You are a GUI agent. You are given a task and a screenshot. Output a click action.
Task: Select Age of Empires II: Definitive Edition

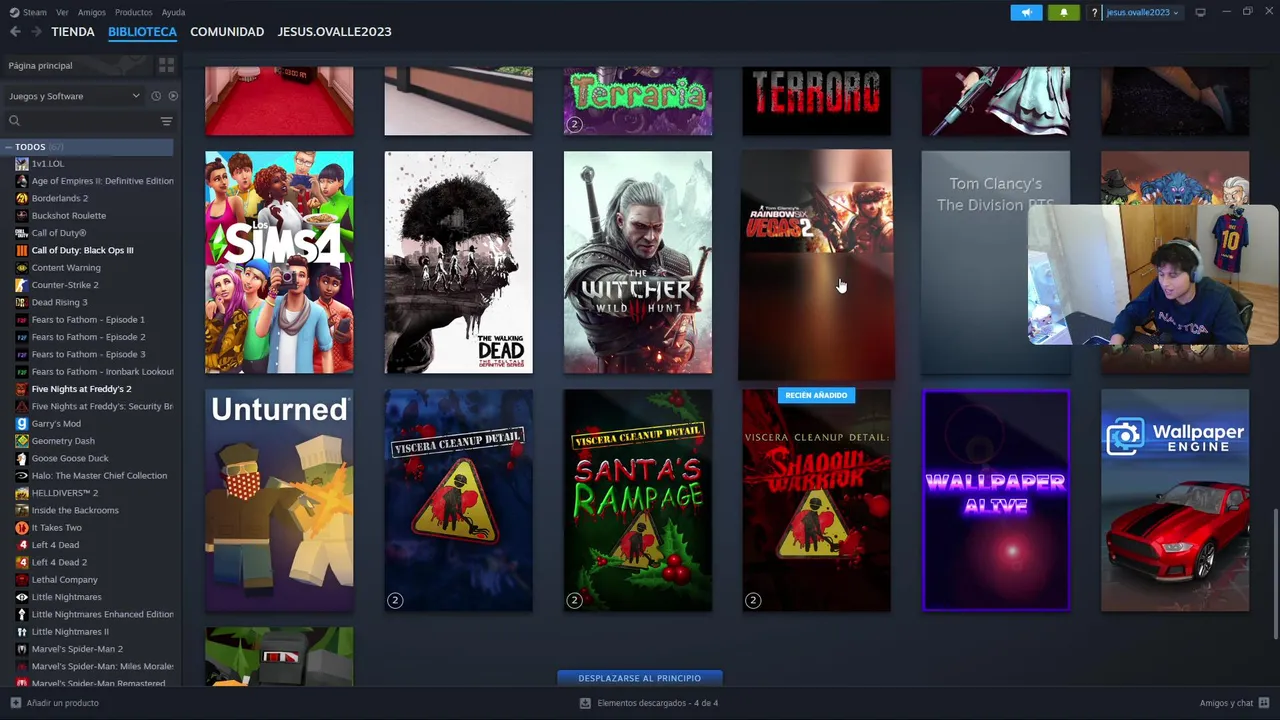pos(102,181)
